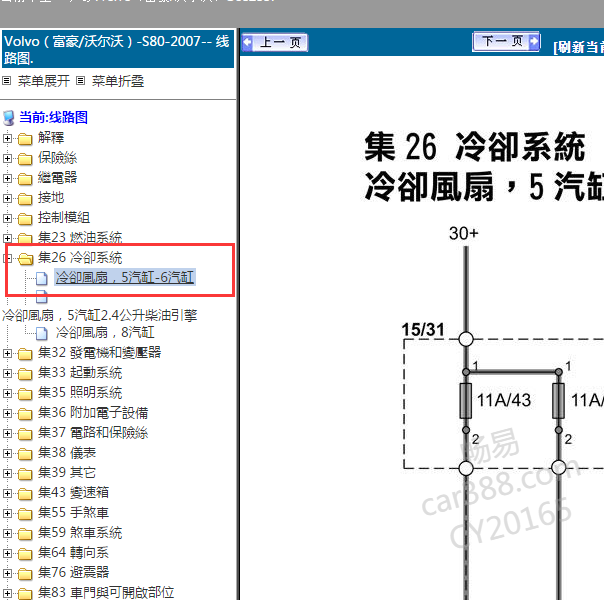604x600 pixels.
Task: Click the folder icon for 集38 儀表
Action: pyautogui.click(x=25, y=454)
